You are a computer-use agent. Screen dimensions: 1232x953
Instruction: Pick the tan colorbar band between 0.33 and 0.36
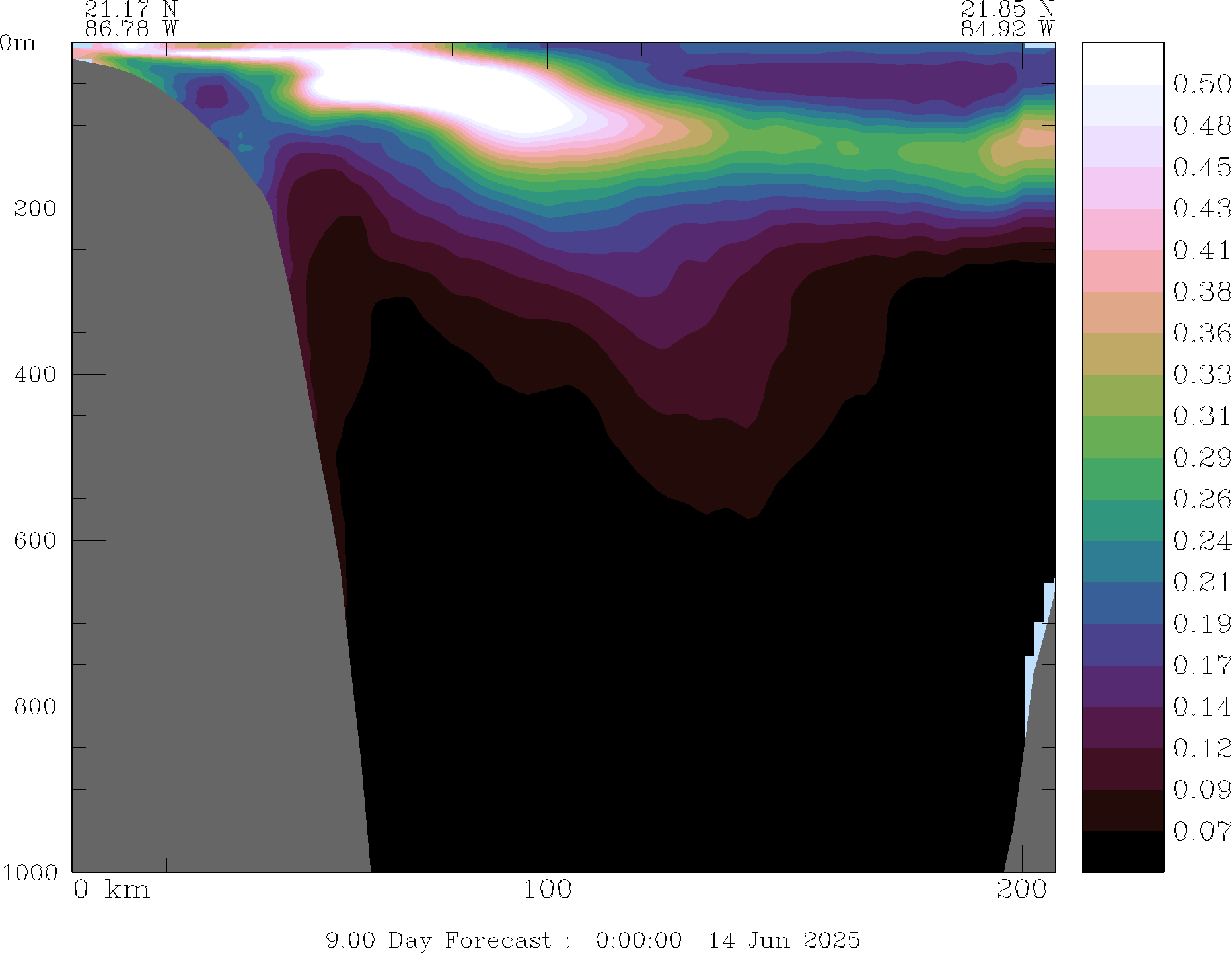1122,354
